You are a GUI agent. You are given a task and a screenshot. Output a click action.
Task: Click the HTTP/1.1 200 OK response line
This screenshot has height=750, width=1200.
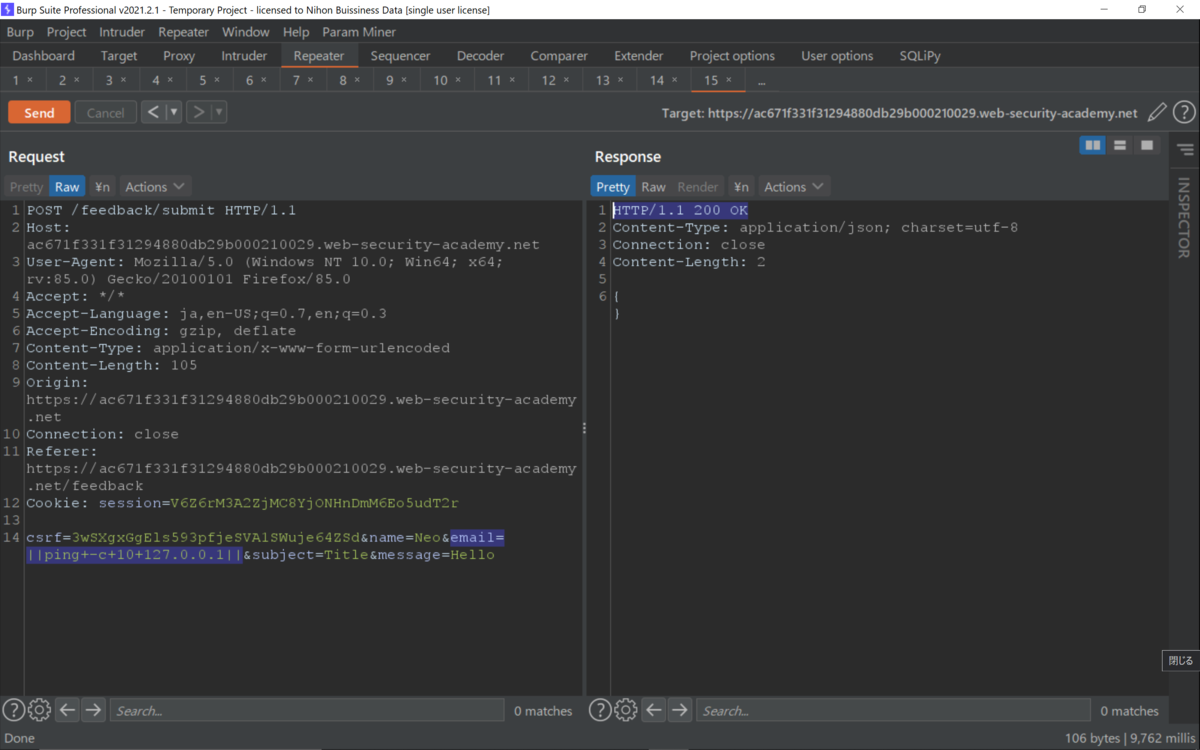(x=680, y=211)
